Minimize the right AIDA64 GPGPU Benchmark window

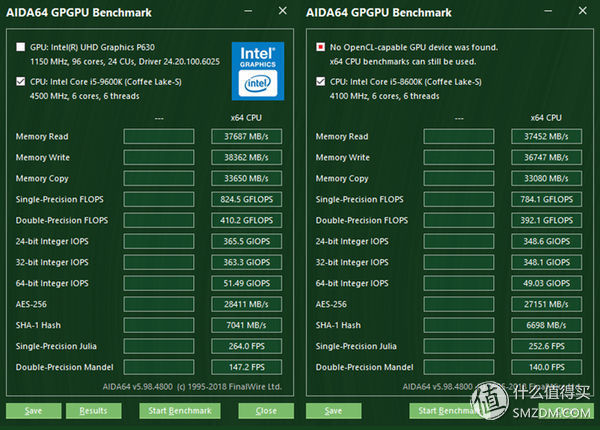(548, 11)
